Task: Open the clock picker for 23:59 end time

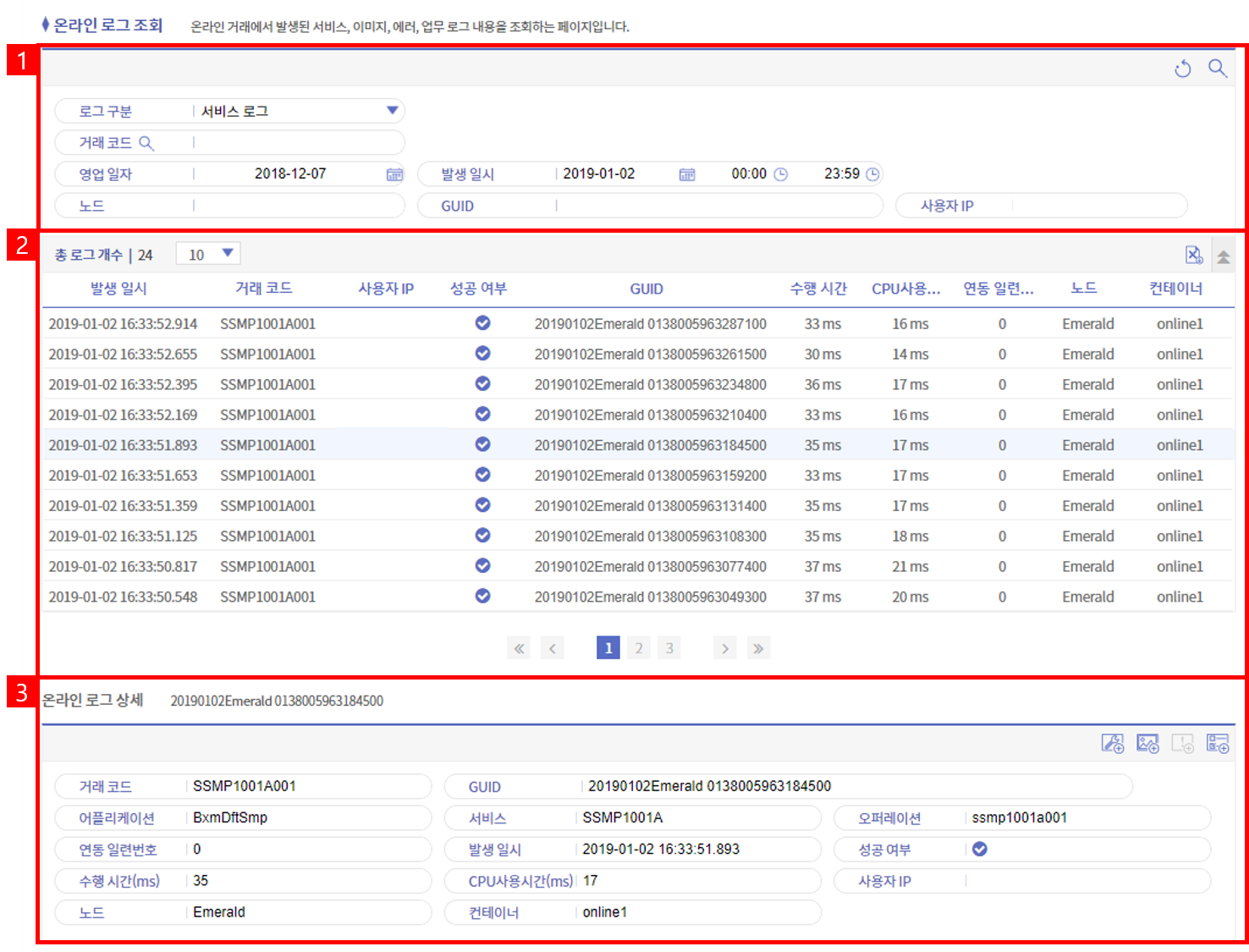Action: click(x=872, y=174)
